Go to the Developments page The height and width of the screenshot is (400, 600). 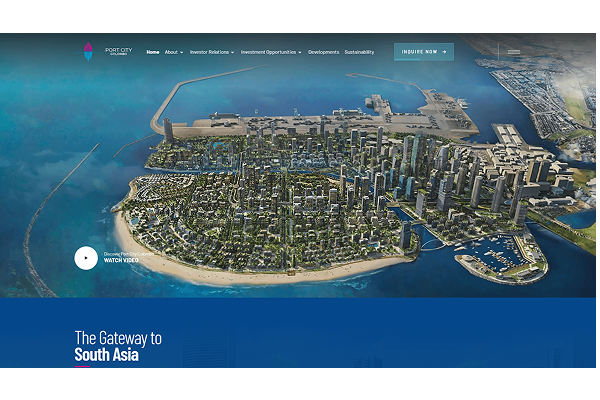[x=323, y=52]
